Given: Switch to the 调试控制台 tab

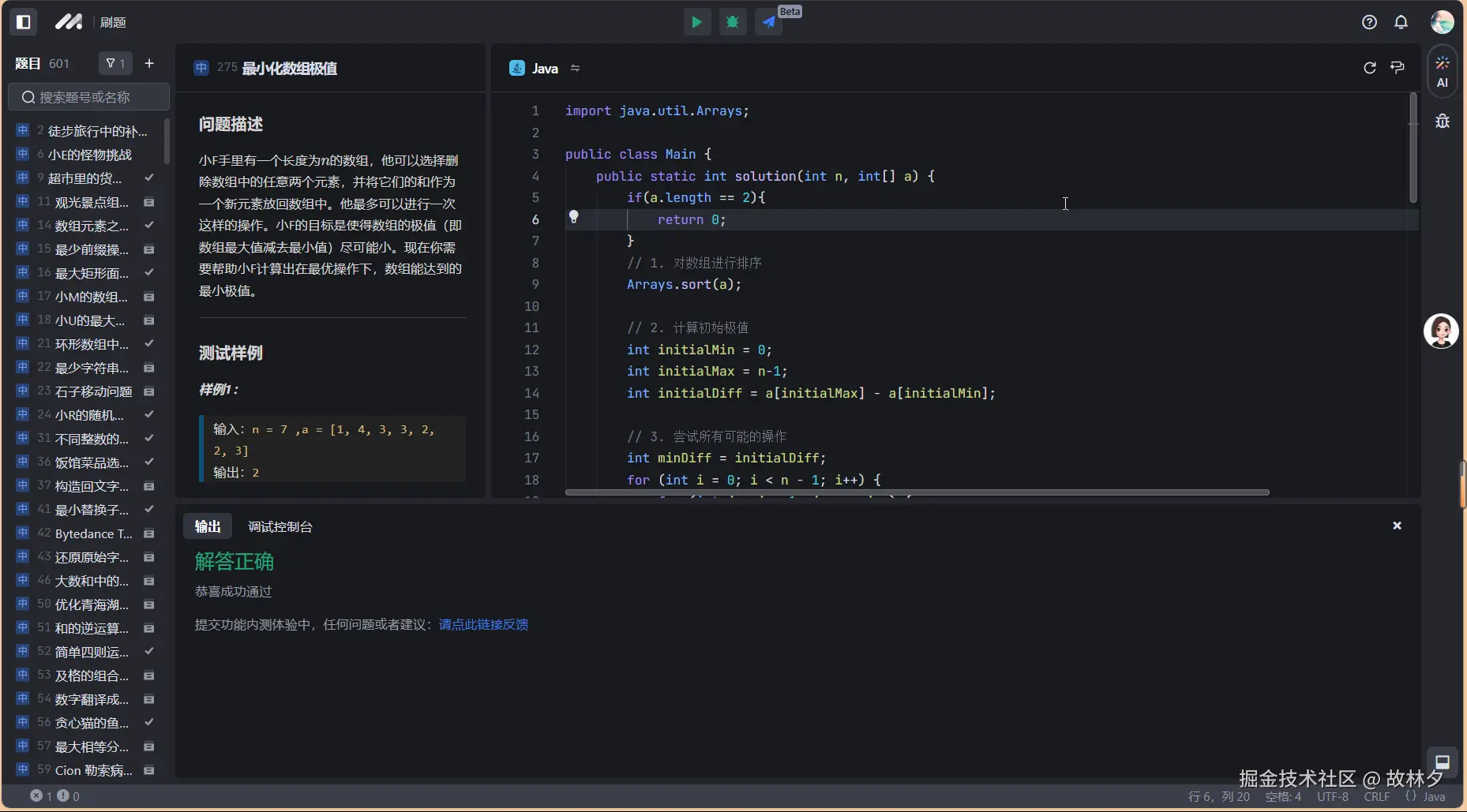Looking at the screenshot, I should click(x=280, y=526).
